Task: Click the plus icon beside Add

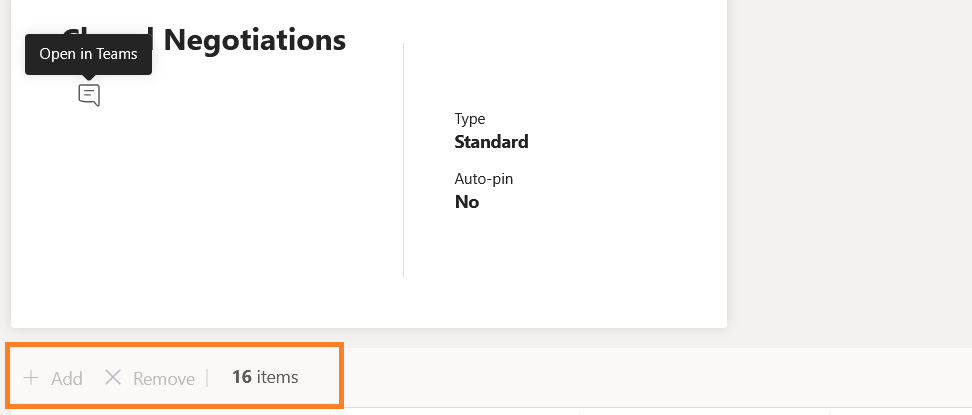Action: (x=31, y=378)
